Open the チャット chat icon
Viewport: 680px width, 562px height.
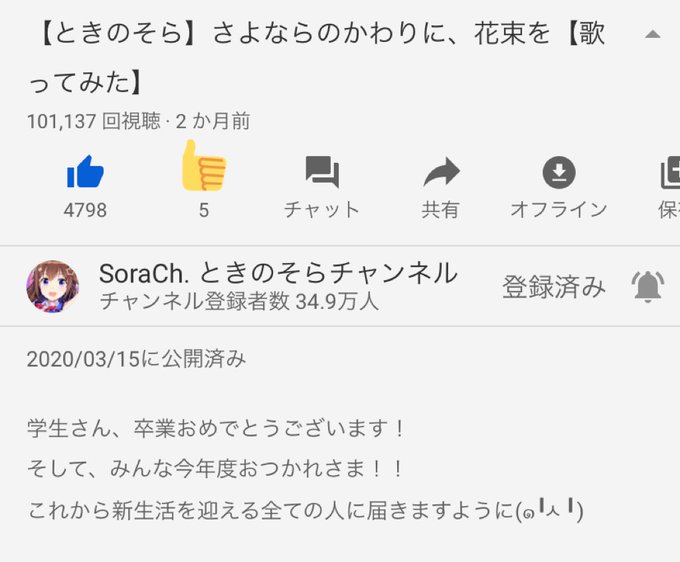(x=322, y=172)
